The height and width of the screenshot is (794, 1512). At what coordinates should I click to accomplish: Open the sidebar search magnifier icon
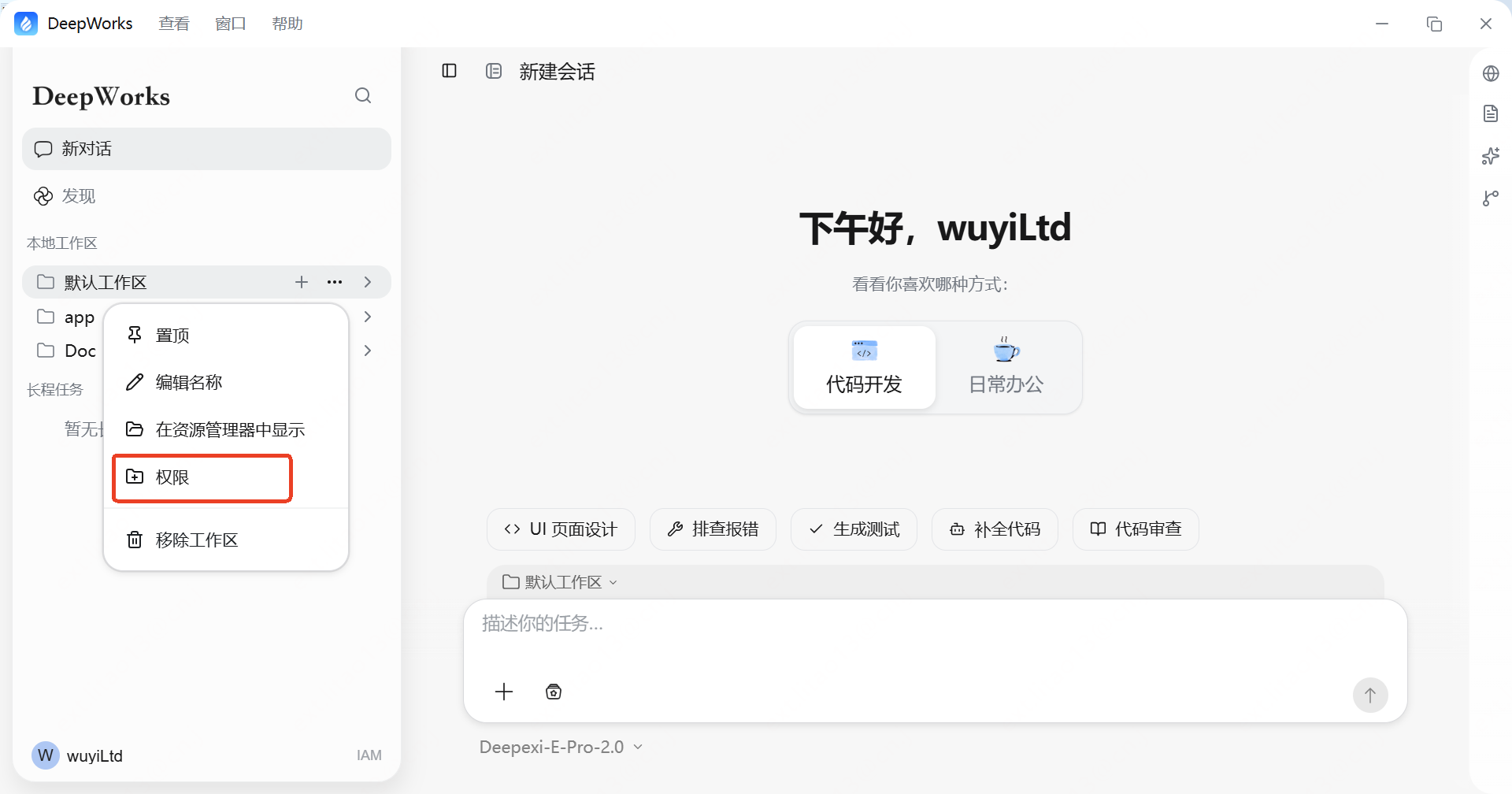tap(363, 95)
